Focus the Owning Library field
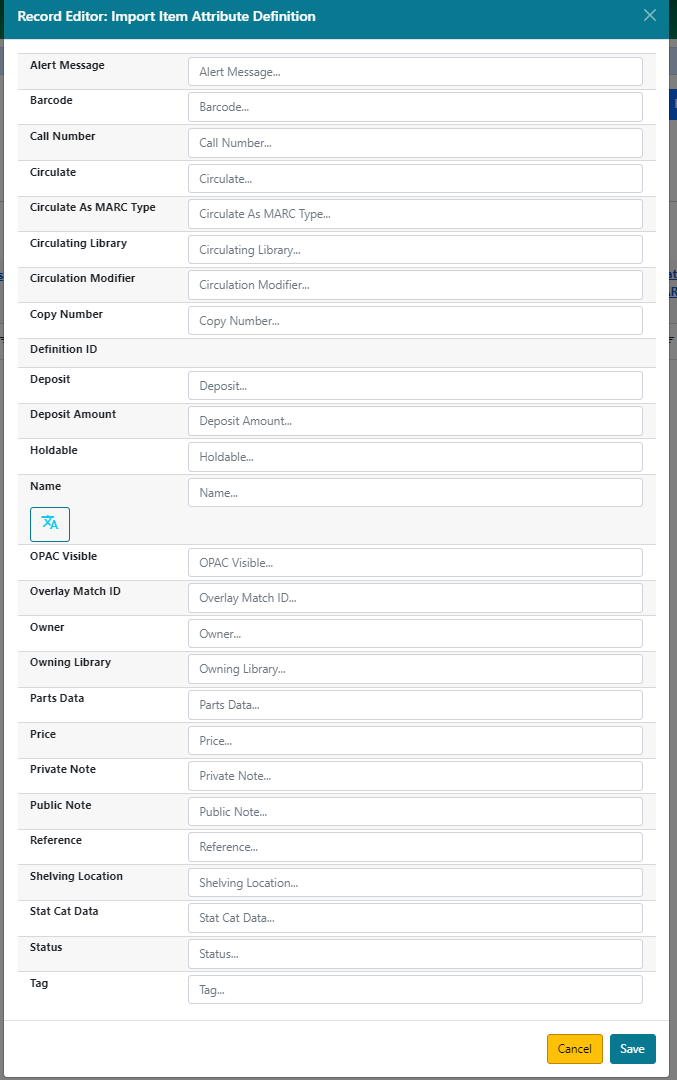This screenshot has width=677, height=1080. tap(415, 669)
